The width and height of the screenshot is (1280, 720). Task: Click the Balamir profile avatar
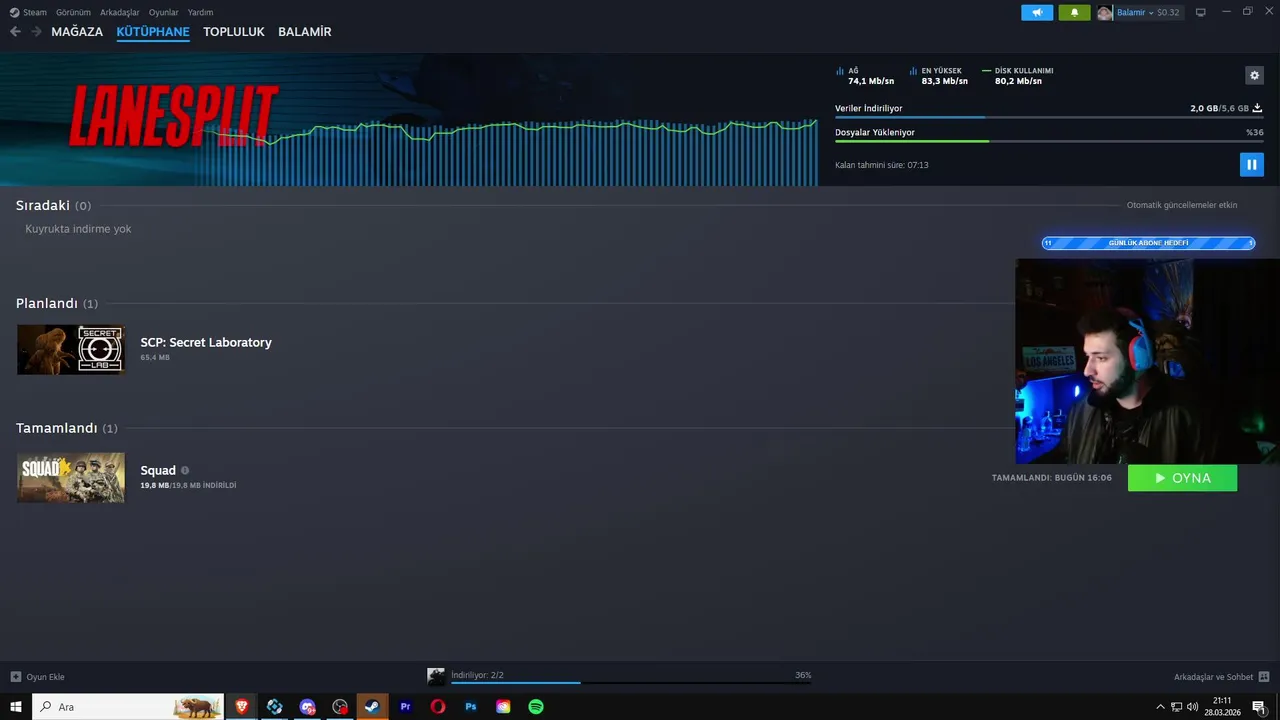click(x=1104, y=12)
